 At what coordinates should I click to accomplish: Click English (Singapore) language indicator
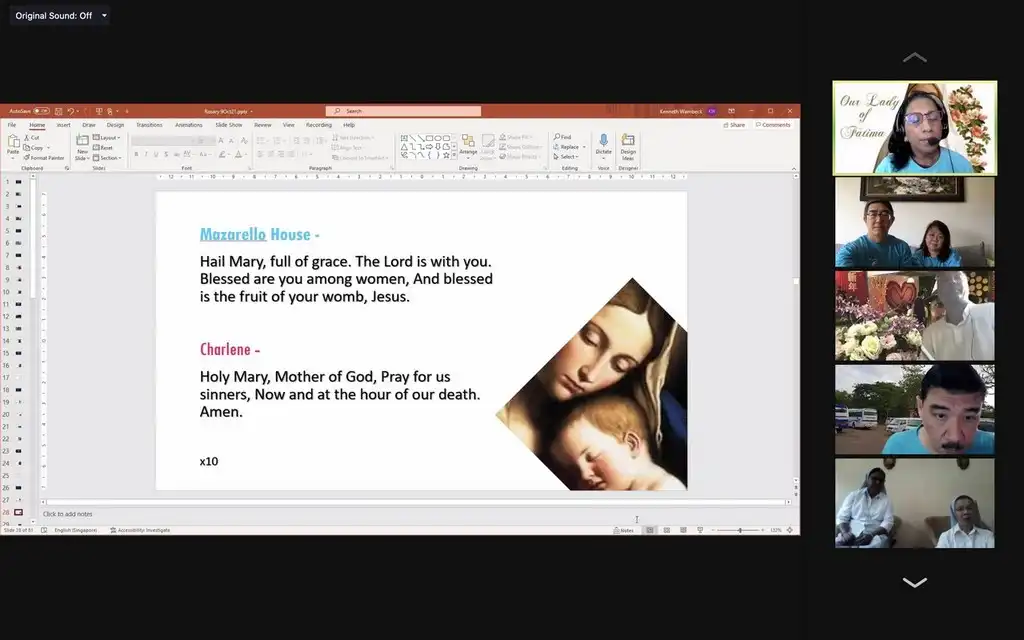pos(76,530)
